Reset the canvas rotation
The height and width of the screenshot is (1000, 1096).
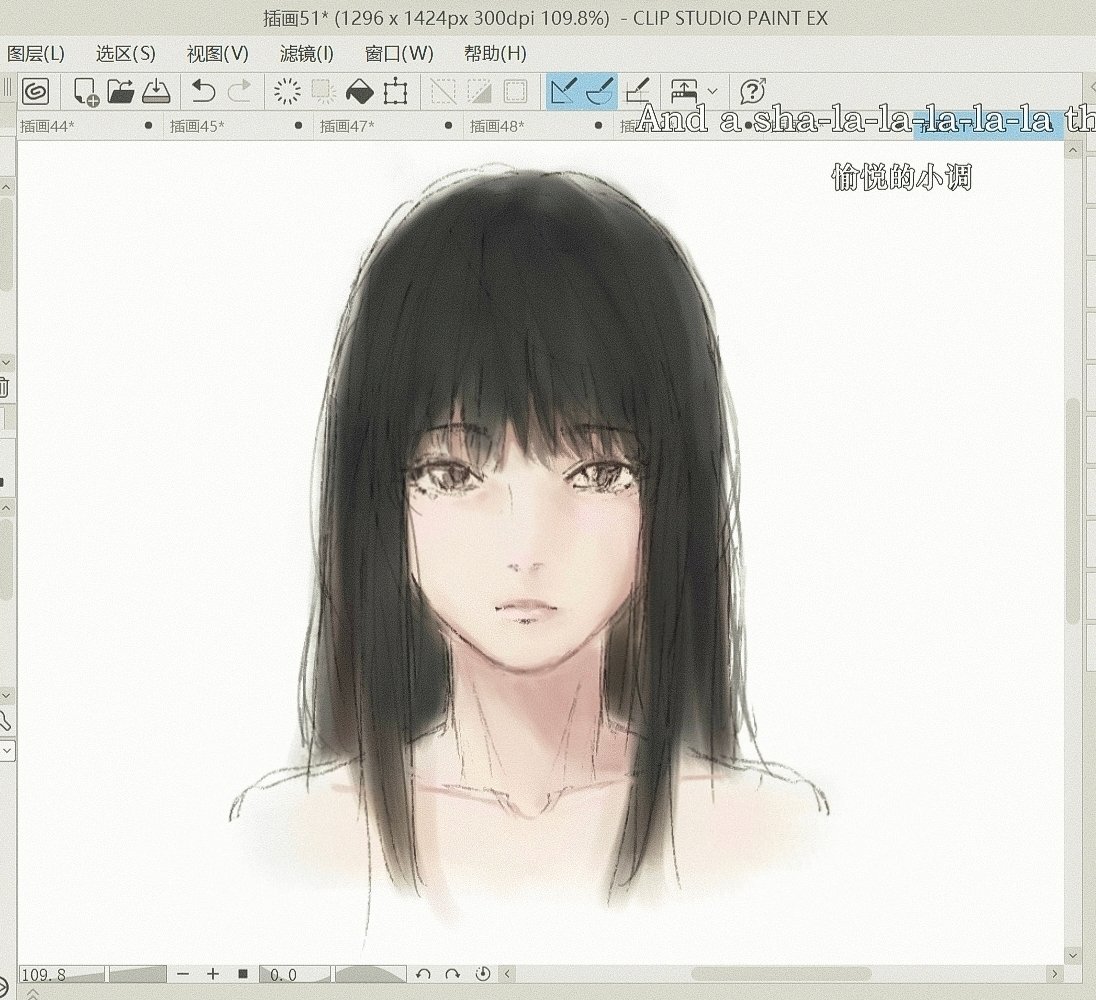pyautogui.click(x=482, y=973)
